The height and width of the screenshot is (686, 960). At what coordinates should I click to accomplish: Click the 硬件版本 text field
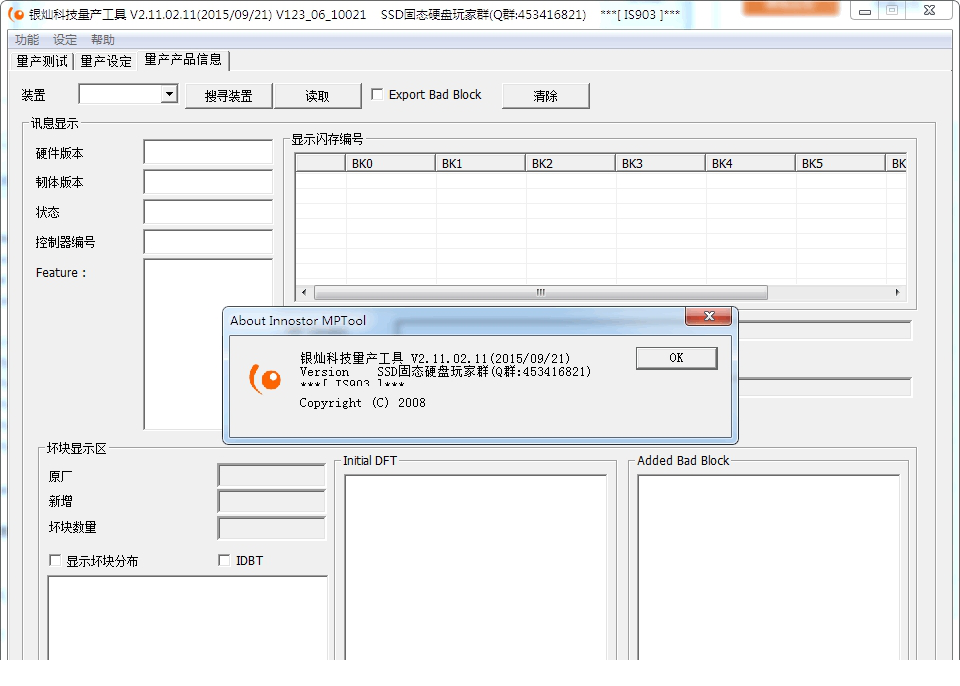208,152
